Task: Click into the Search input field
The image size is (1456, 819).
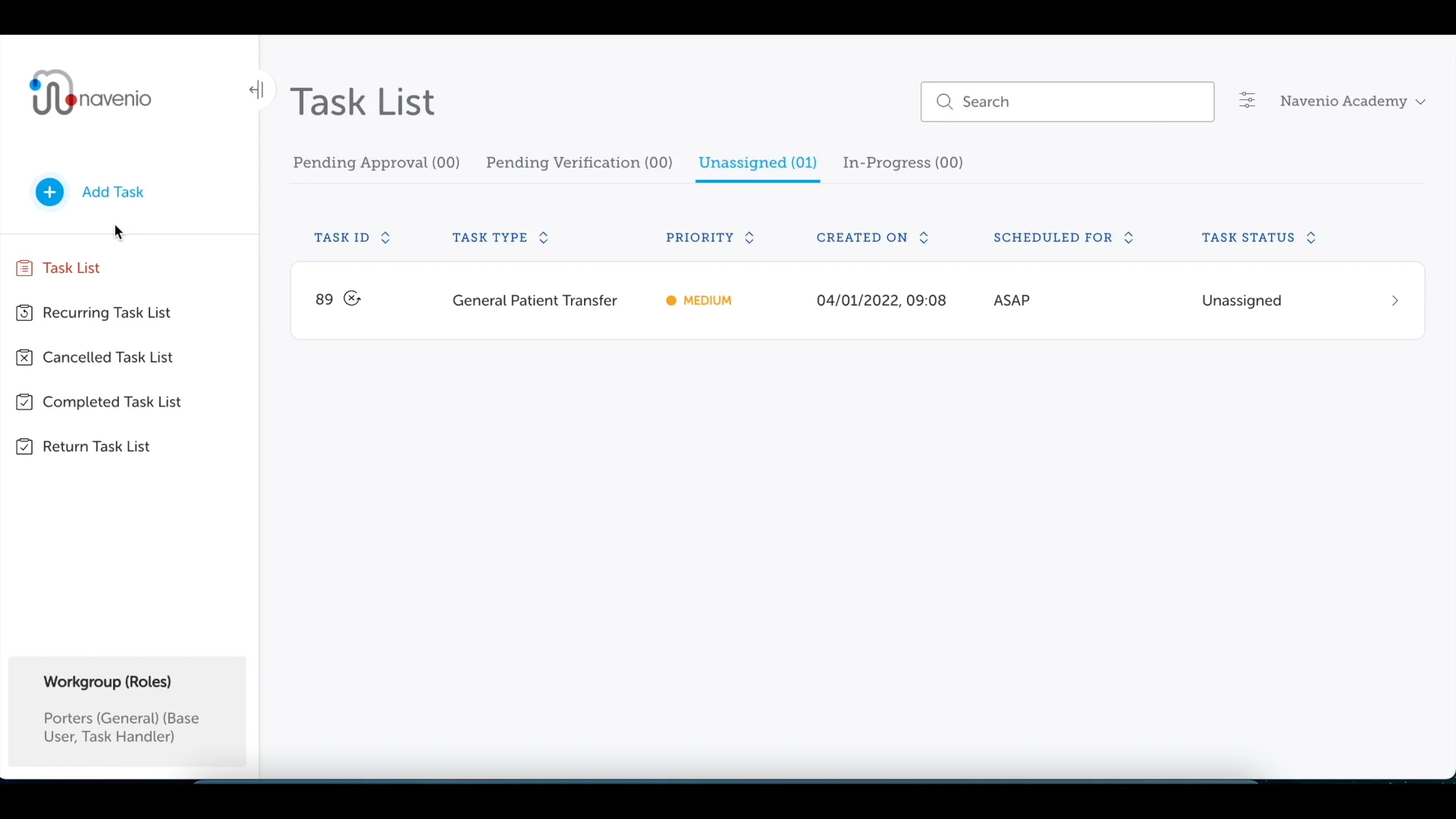Action: click(x=1067, y=102)
